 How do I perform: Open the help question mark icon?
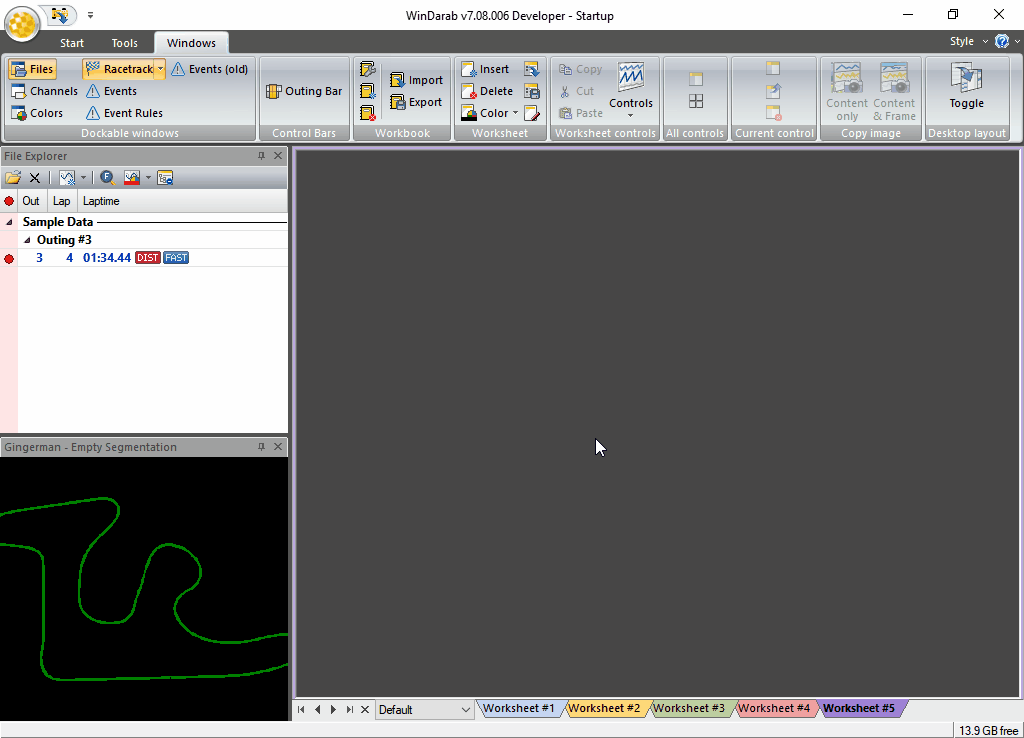tap(1001, 41)
